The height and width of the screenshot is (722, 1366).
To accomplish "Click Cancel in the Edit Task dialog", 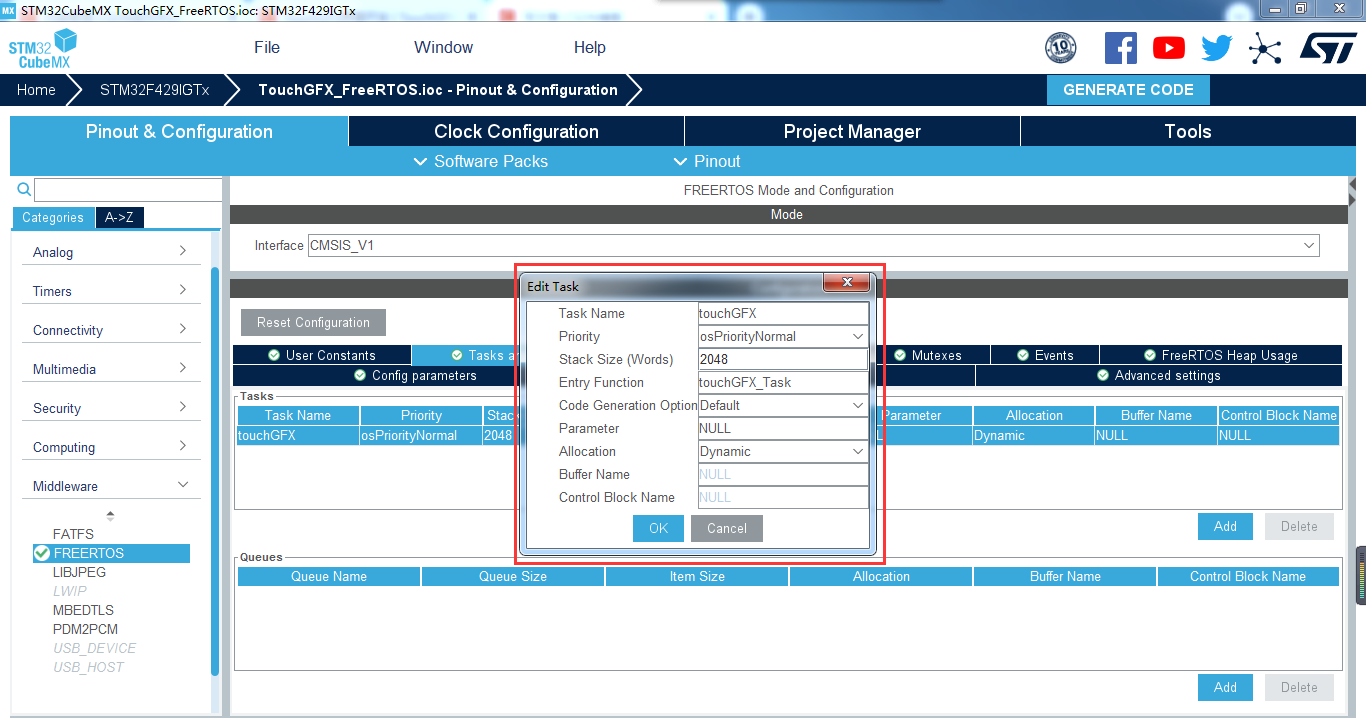I will (x=727, y=528).
